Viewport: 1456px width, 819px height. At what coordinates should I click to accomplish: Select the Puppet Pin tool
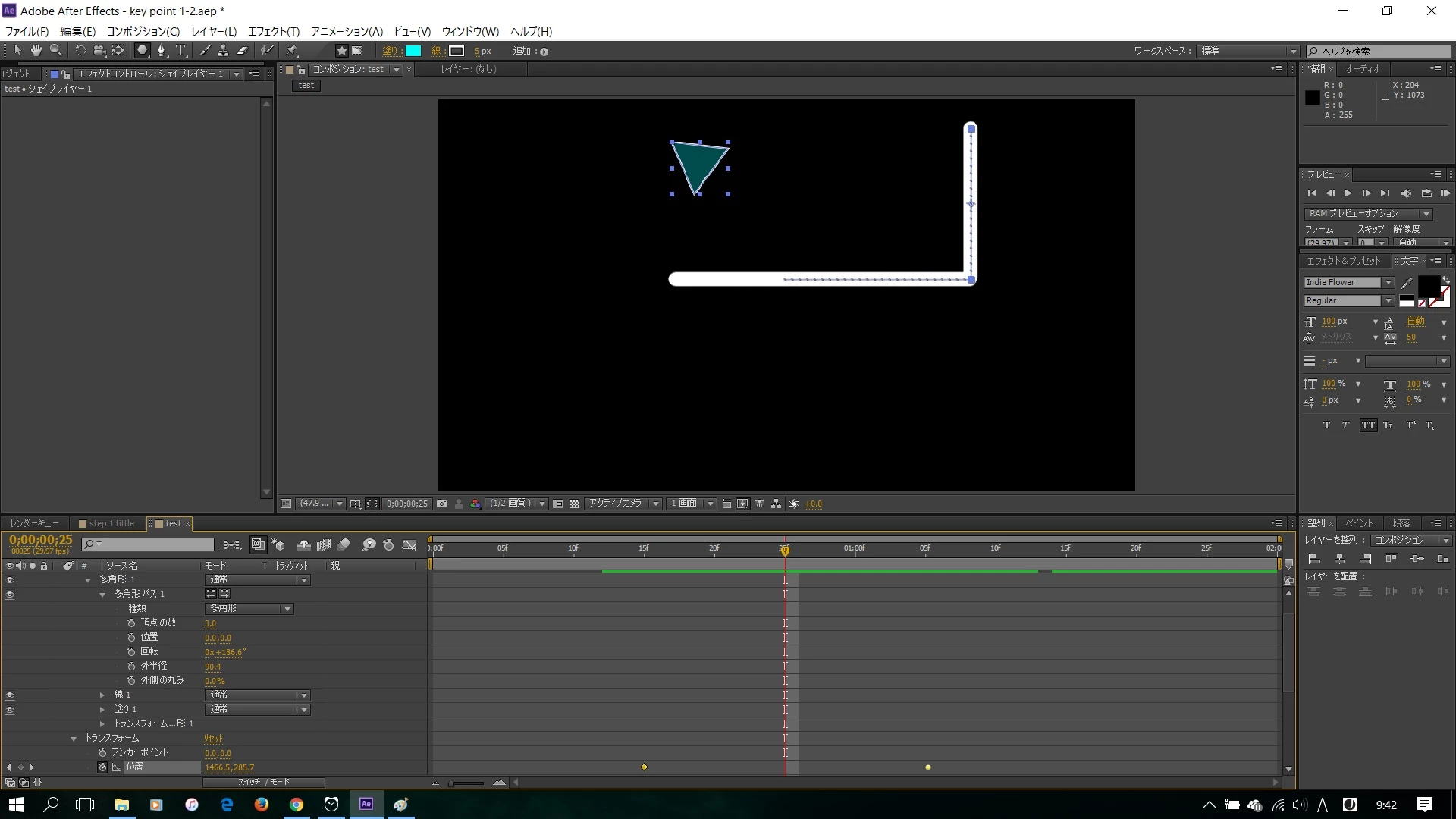click(x=292, y=51)
